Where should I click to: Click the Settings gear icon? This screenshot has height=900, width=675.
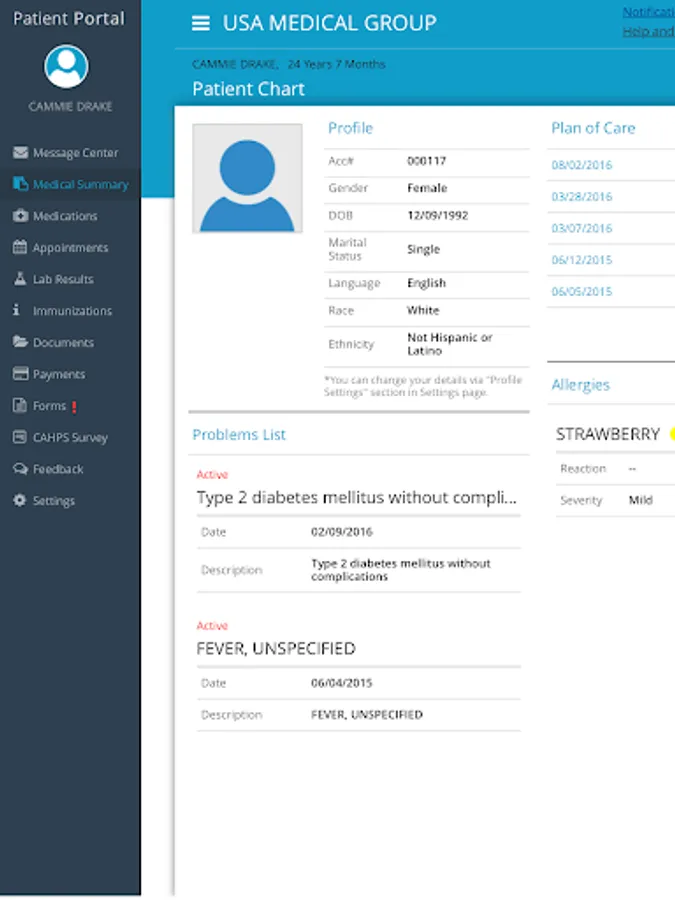tap(20, 500)
